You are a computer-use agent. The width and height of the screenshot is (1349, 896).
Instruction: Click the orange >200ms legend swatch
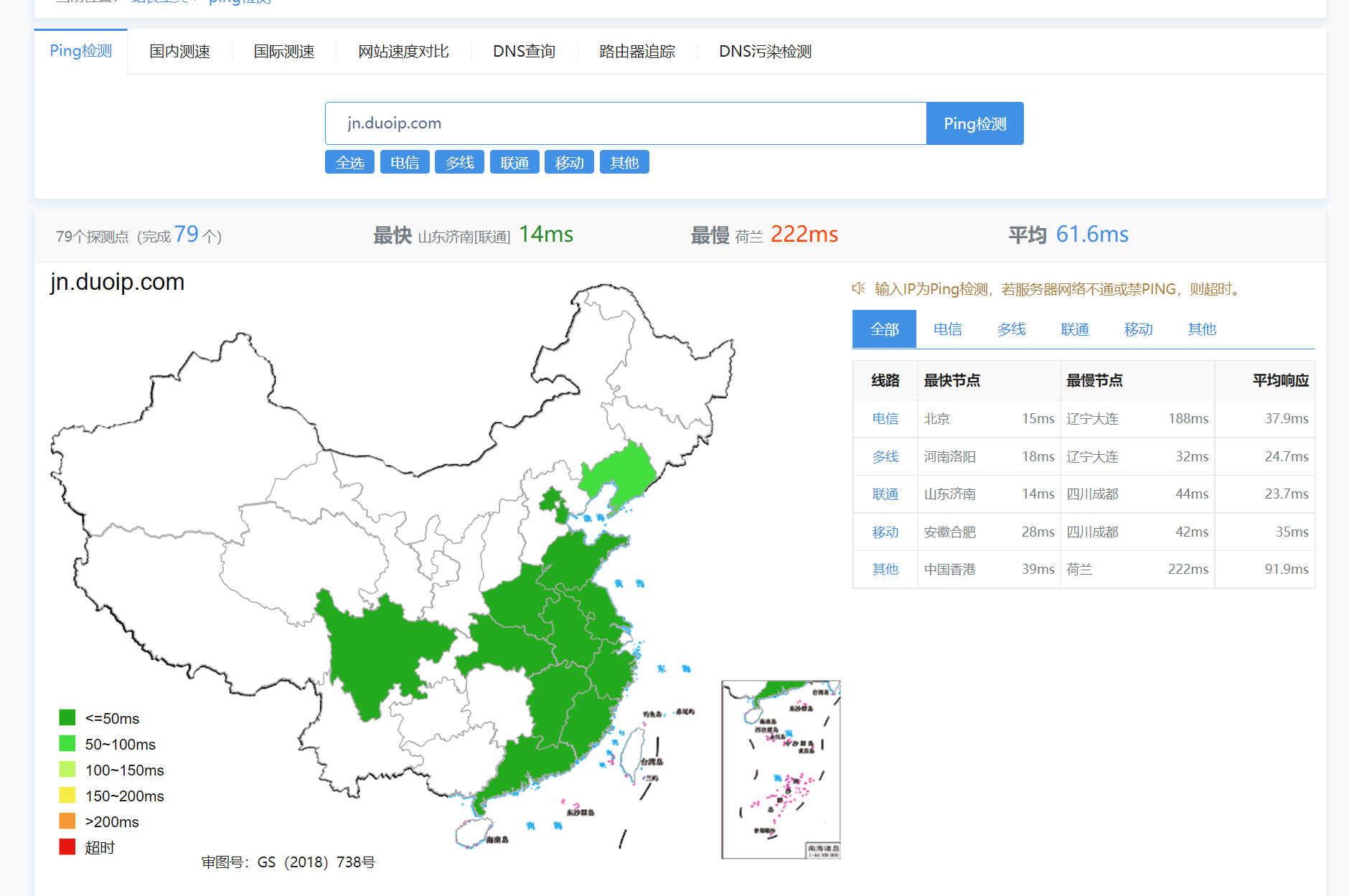[67, 821]
